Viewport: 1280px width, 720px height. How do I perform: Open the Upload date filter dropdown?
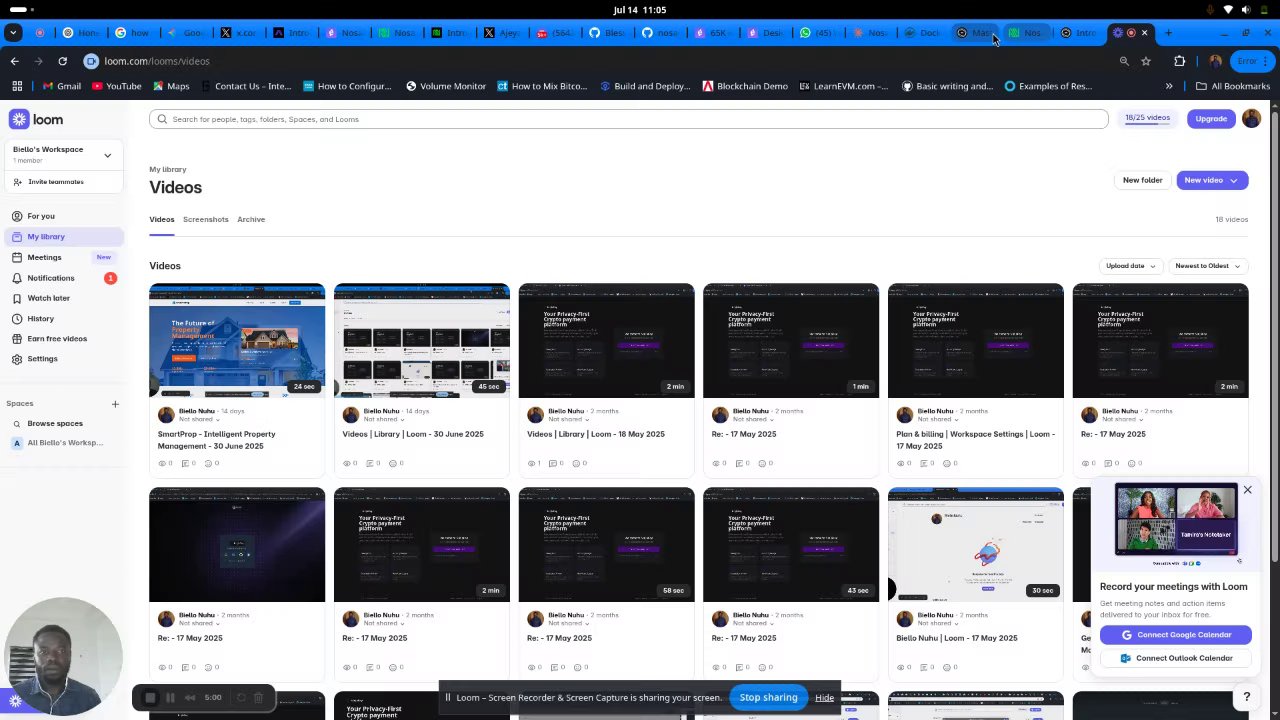[x=1130, y=266]
